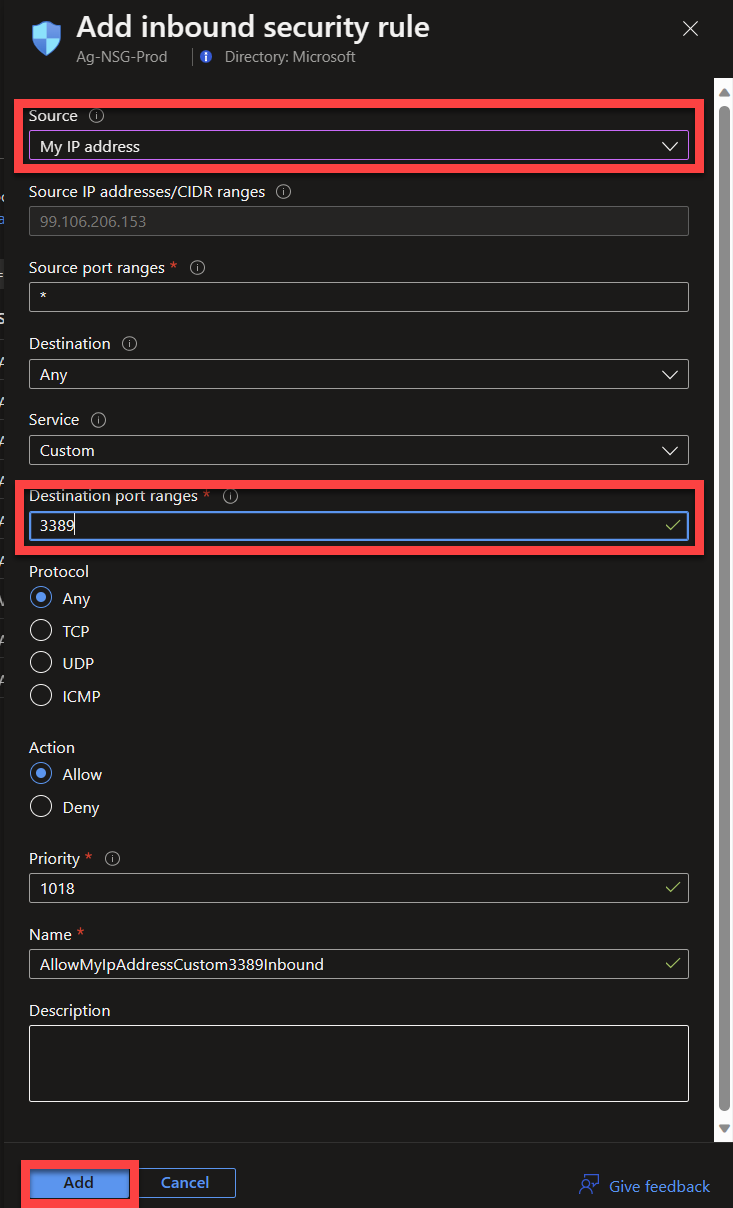The height and width of the screenshot is (1208, 733).
Task: Choose the ICMP protocol option
Action: point(41,696)
